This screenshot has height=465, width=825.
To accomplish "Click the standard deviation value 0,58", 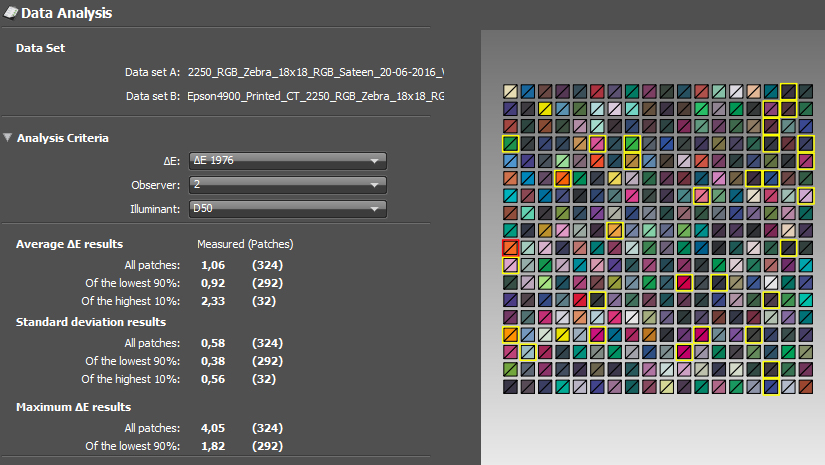I will coord(213,343).
